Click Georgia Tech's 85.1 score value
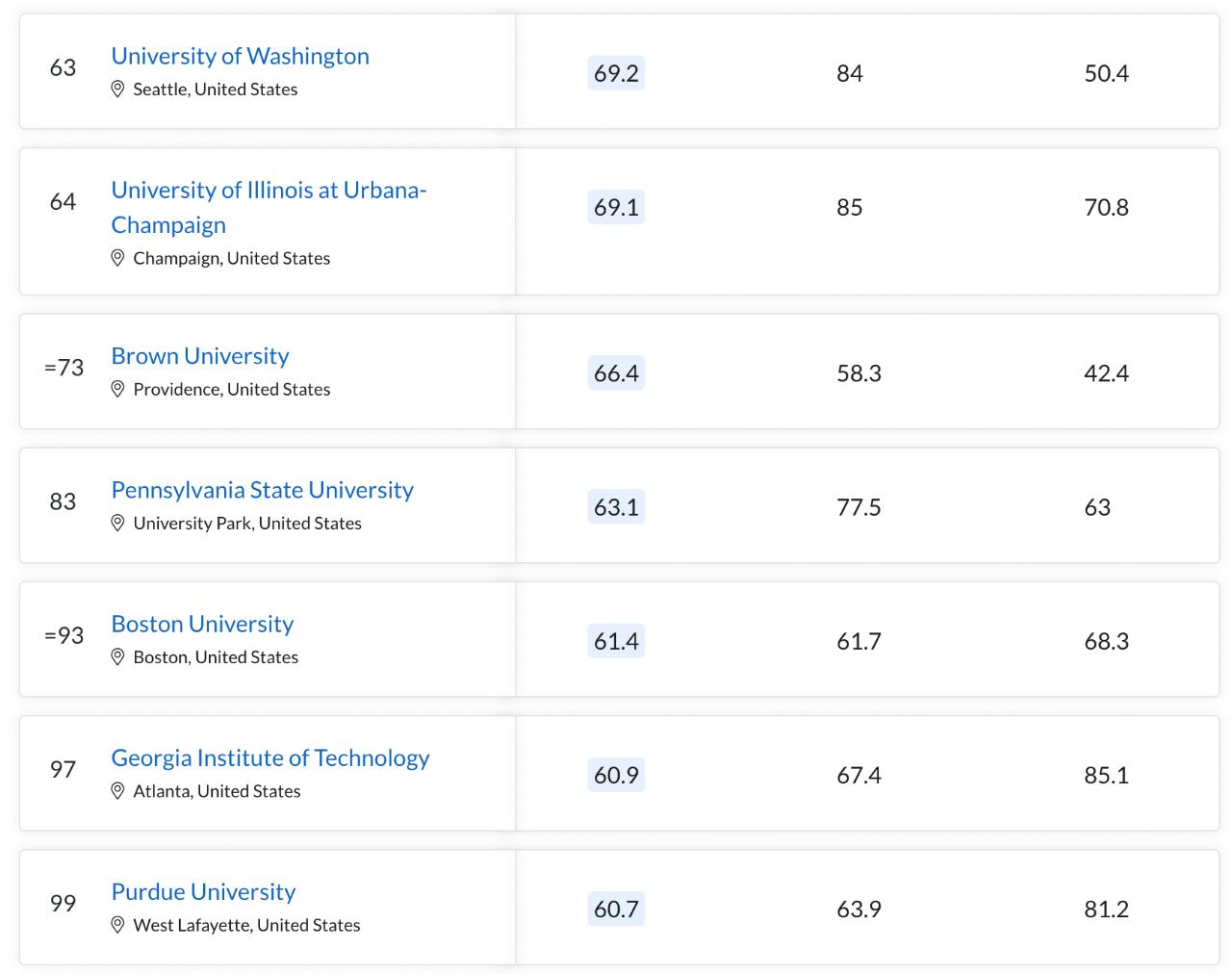1232x974 pixels. [x=1106, y=775]
